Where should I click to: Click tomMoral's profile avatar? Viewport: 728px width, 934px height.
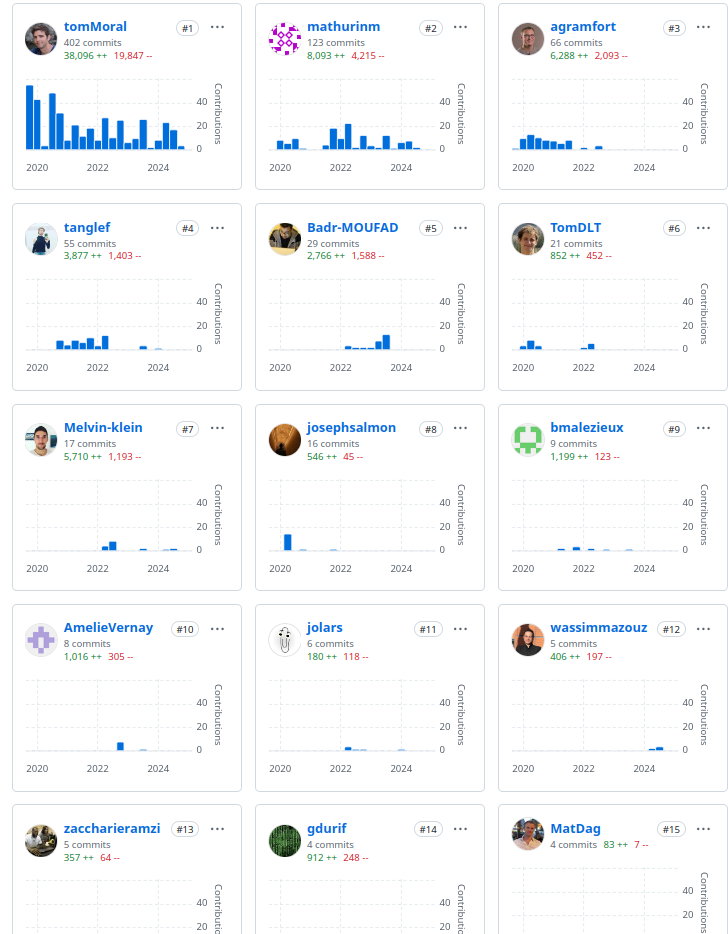[41, 39]
